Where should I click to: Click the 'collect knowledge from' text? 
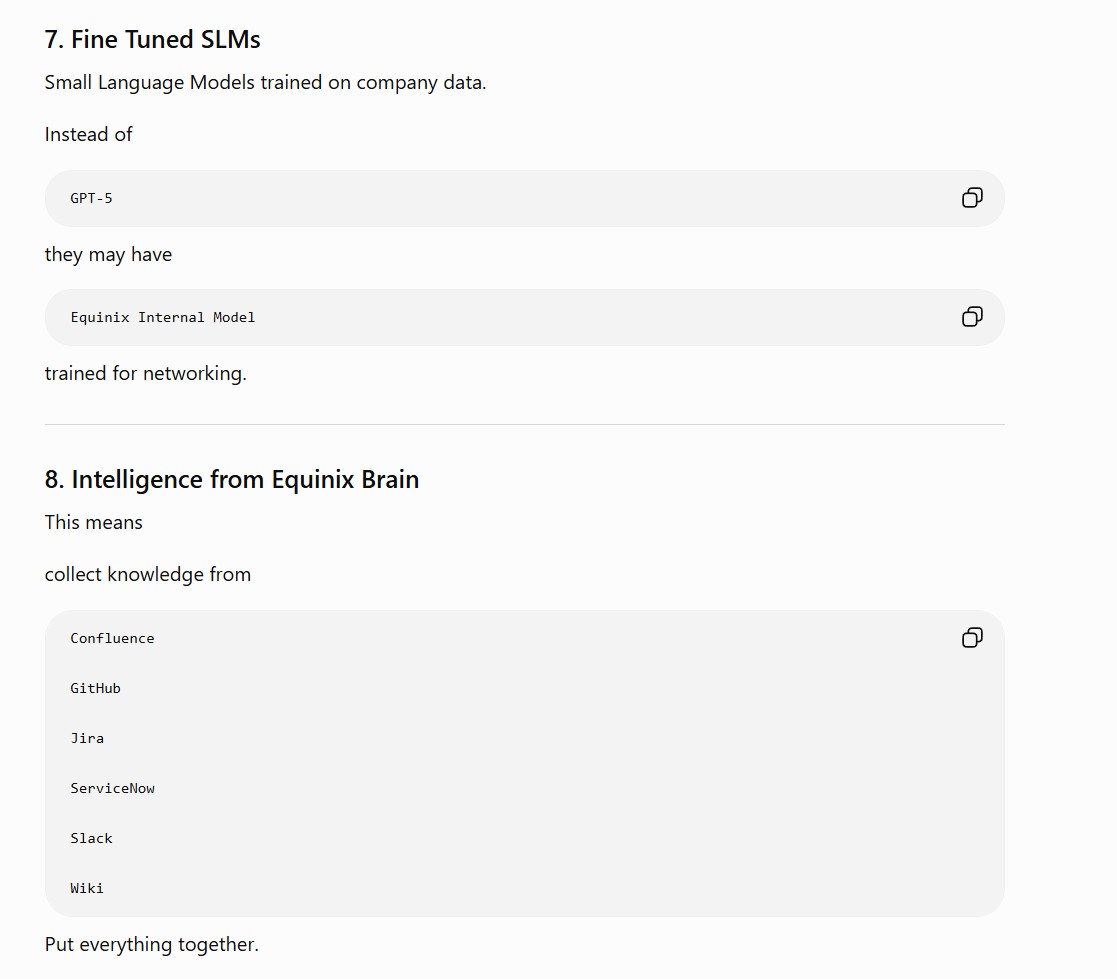click(x=147, y=574)
